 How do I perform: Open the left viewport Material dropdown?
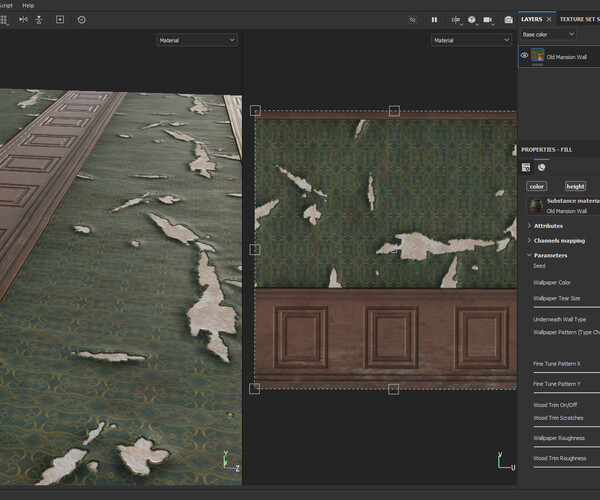pos(197,40)
